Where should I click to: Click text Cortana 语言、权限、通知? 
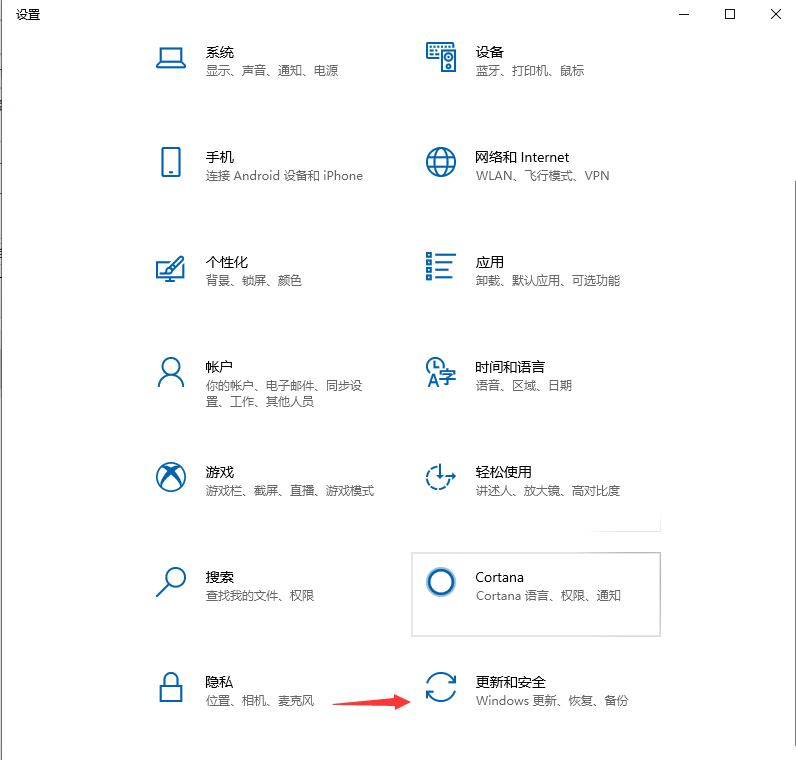548,596
